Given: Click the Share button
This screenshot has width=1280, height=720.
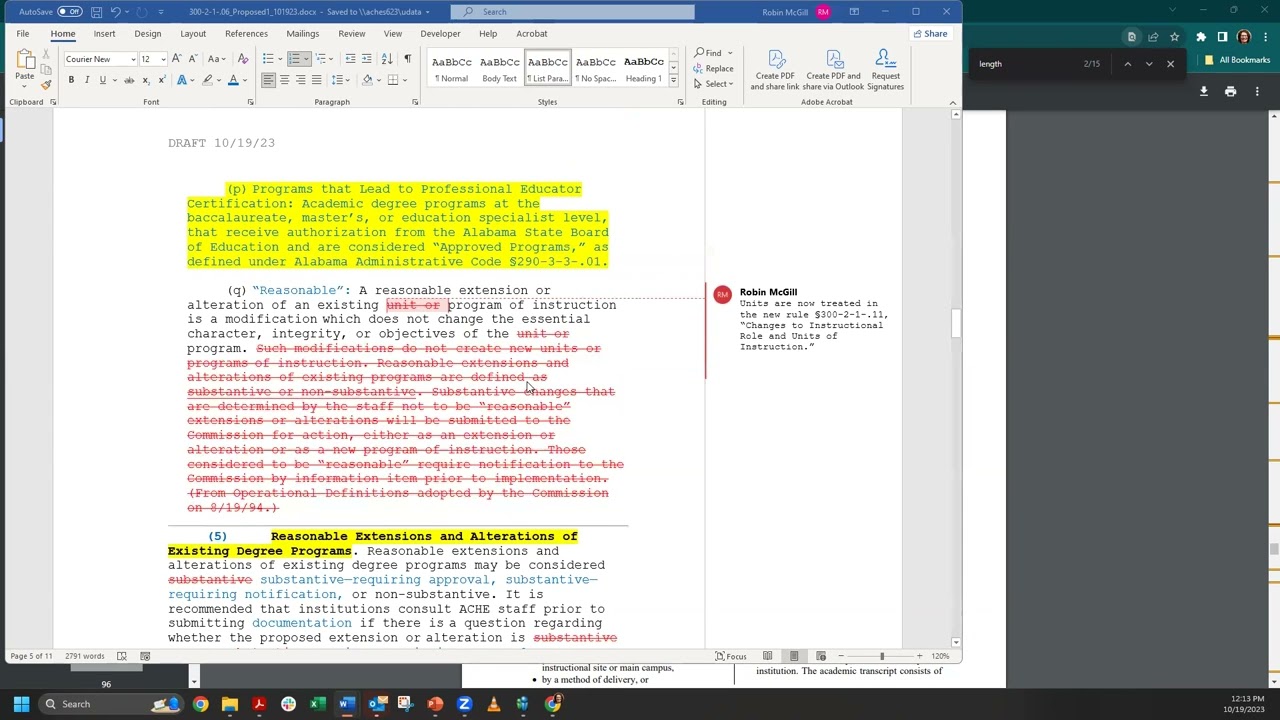Looking at the screenshot, I should tap(930, 34).
